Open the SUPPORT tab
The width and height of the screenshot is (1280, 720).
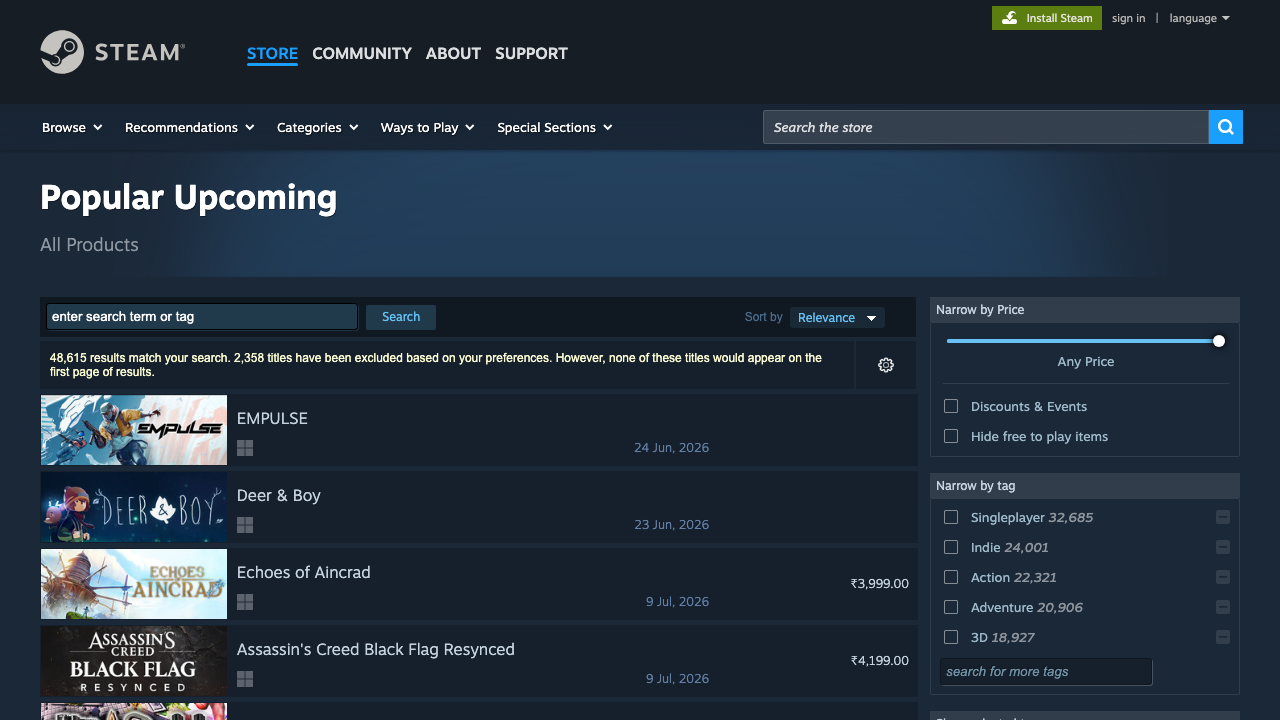[531, 53]
